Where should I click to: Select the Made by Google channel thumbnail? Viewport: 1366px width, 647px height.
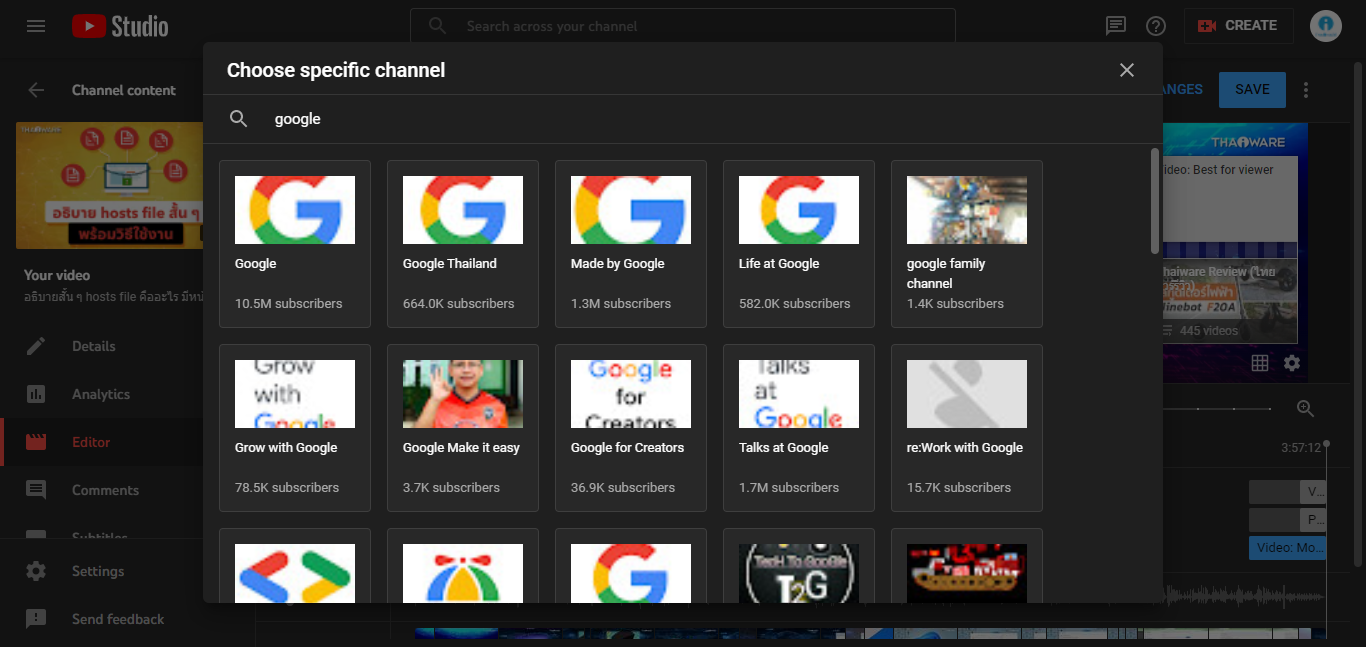click(631, 210)
